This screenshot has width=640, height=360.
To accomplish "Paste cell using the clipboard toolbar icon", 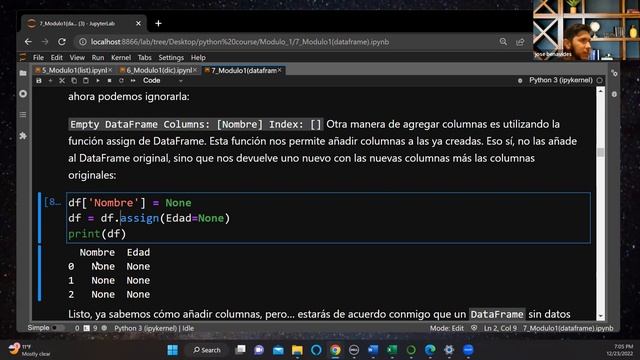I will point(86,81).
